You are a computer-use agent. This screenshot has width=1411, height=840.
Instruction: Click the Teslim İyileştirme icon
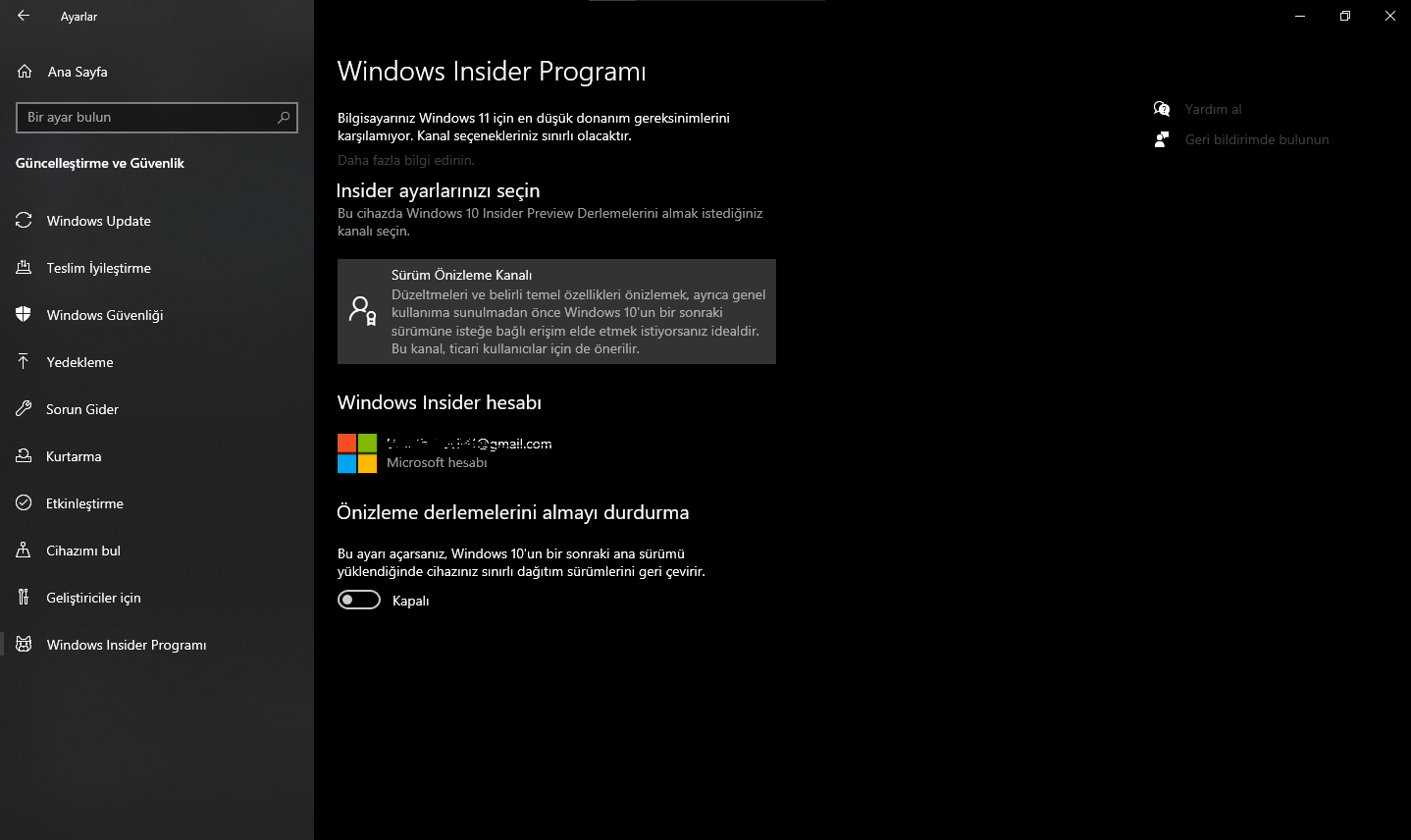coord(24,268)
